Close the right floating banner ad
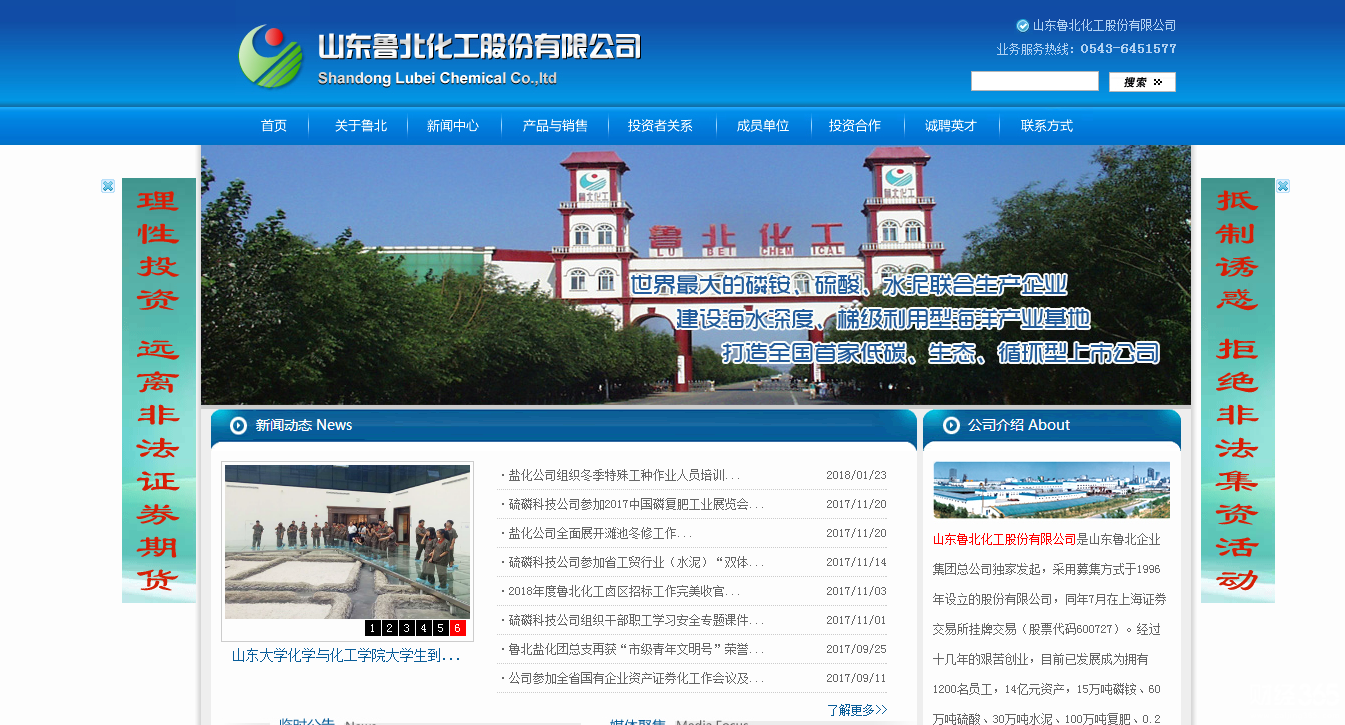This screenshot has width=1345, height=725. [x=1283, y=186]
